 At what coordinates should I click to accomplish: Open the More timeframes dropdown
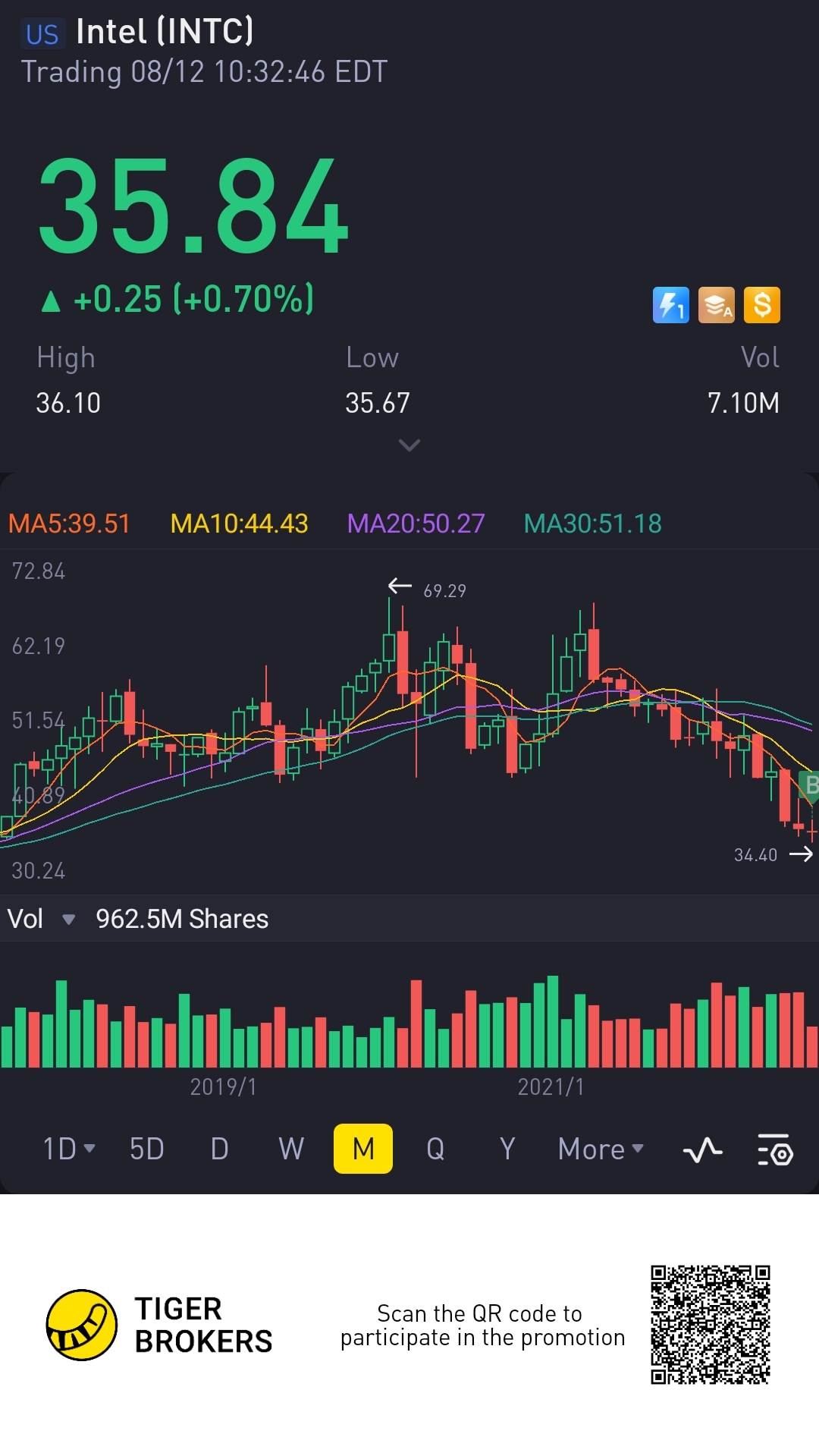601,1149
